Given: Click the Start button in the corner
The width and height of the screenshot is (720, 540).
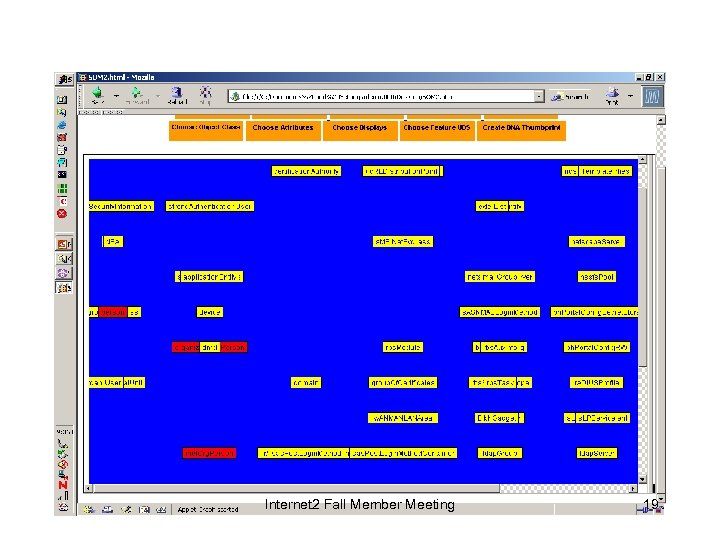Looking at the screenshot, I should point(64,79).
